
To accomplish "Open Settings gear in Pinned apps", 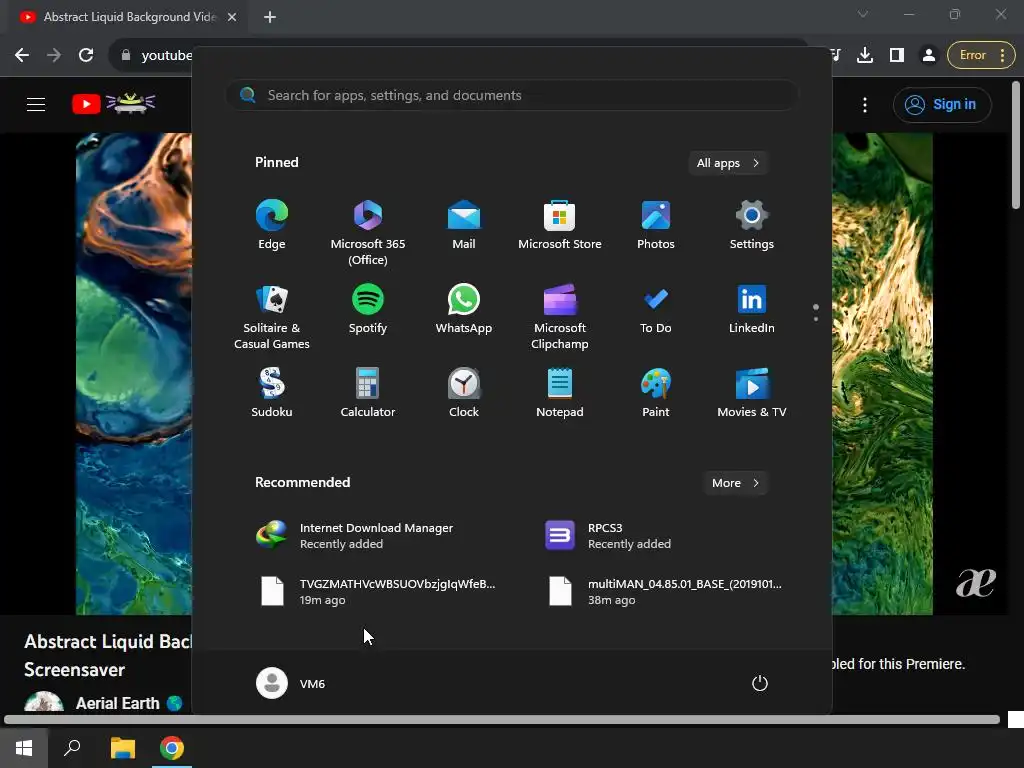I will click(752, 225).
